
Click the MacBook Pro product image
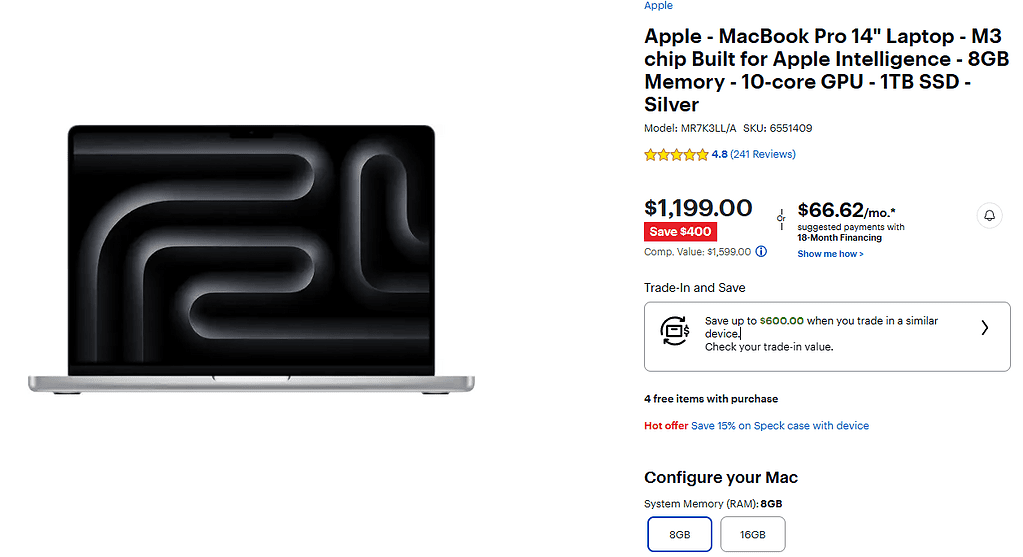(252, 260)
